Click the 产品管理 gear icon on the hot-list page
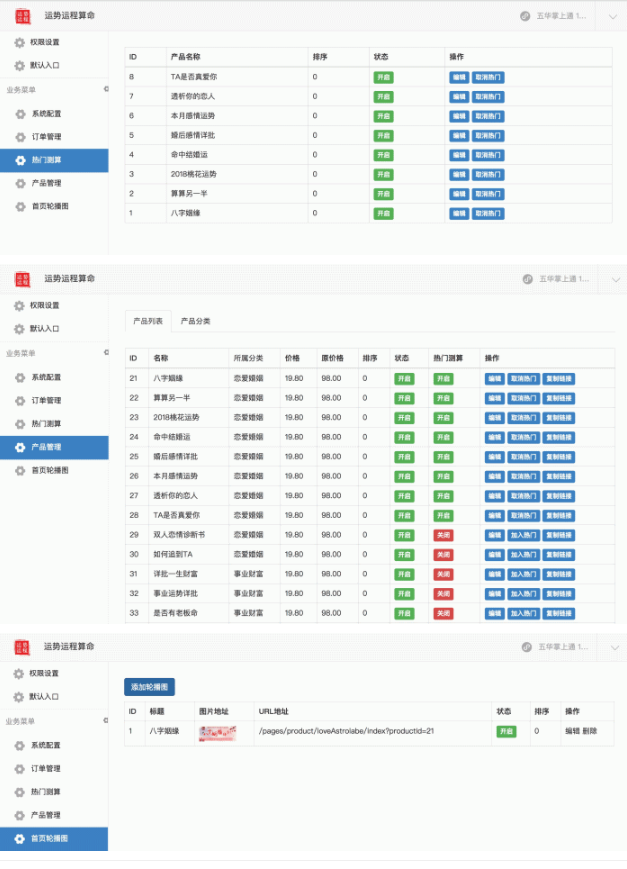The width and height of the screenshot is (627, 869). (x=21, y=183)
